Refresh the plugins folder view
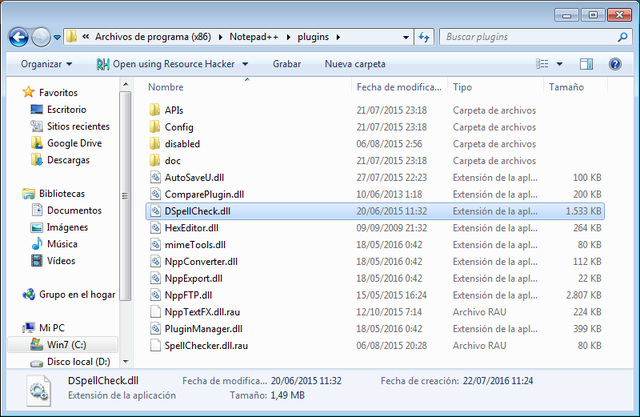 coord(424,38)
